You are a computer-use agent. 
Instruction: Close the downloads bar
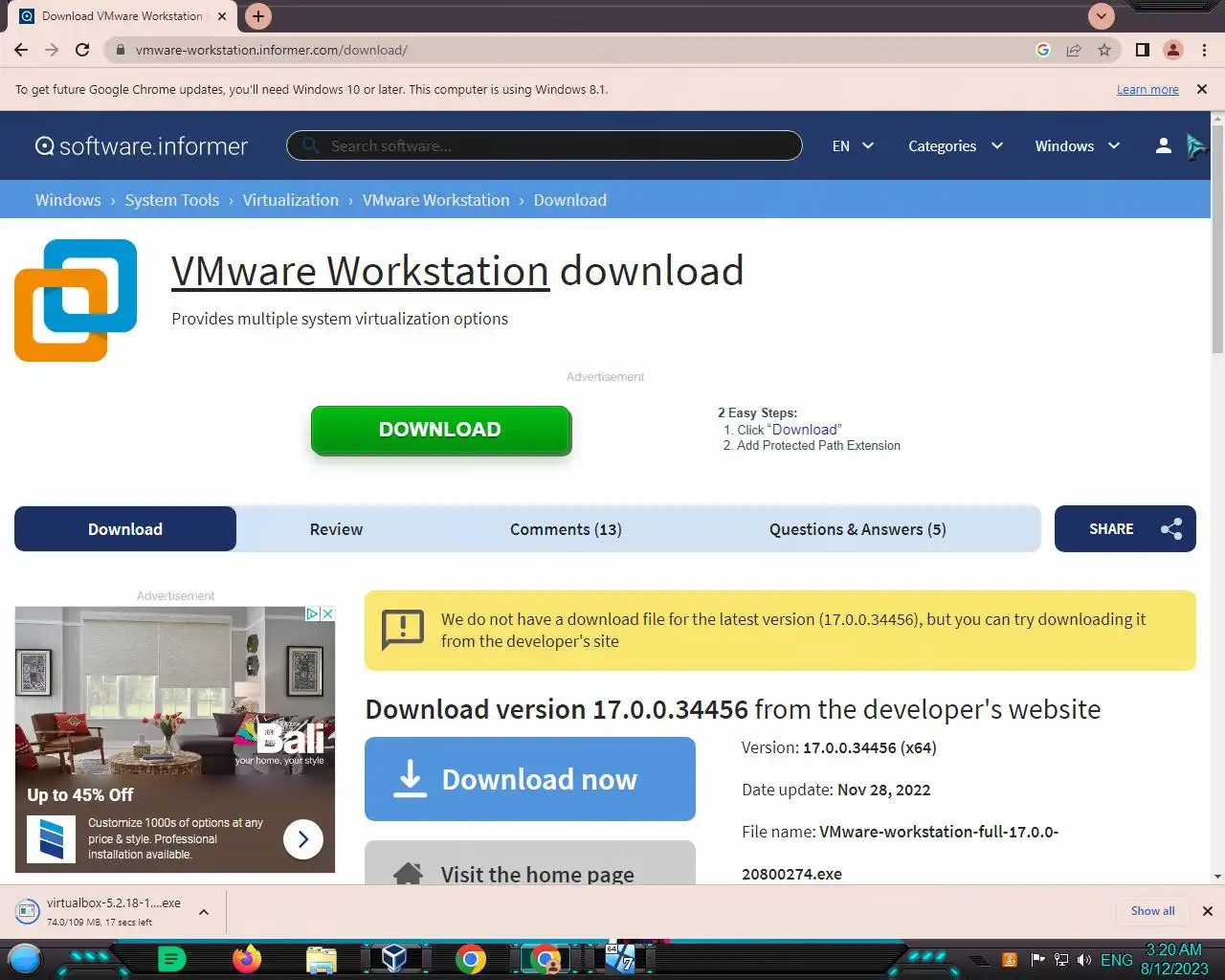(1208, 911)
